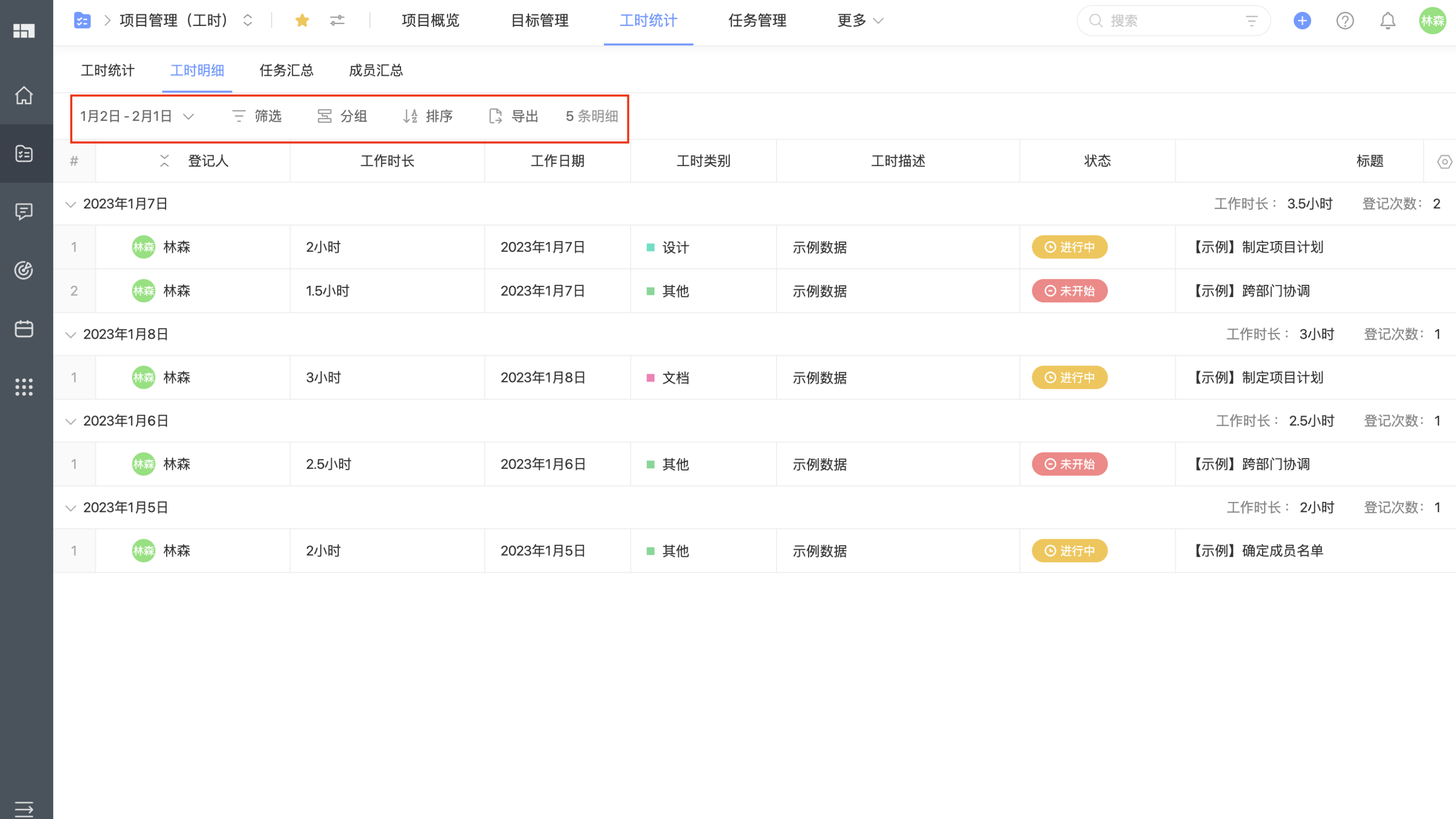Screen dimensions: 1456x819
Task: Switch to 项目概览 tab
Action: coord(431,21)
